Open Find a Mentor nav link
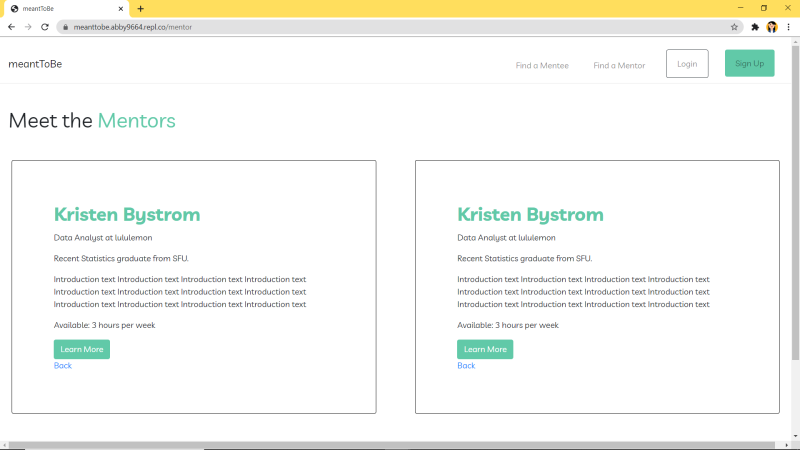Viewport: 800px width, 450px height. pyautogui.click(x=619, y=65)
